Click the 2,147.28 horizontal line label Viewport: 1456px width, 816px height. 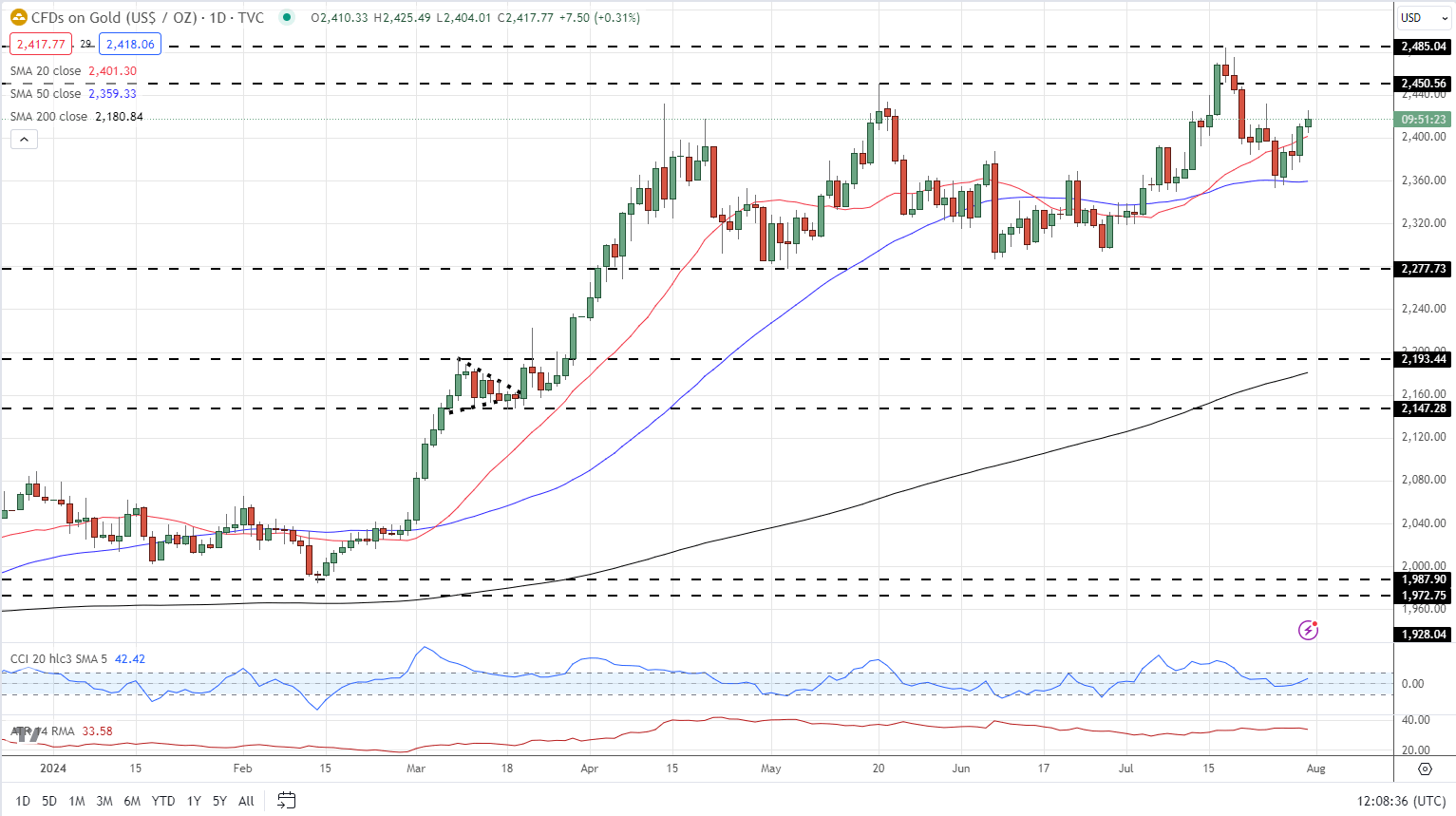1424,408
